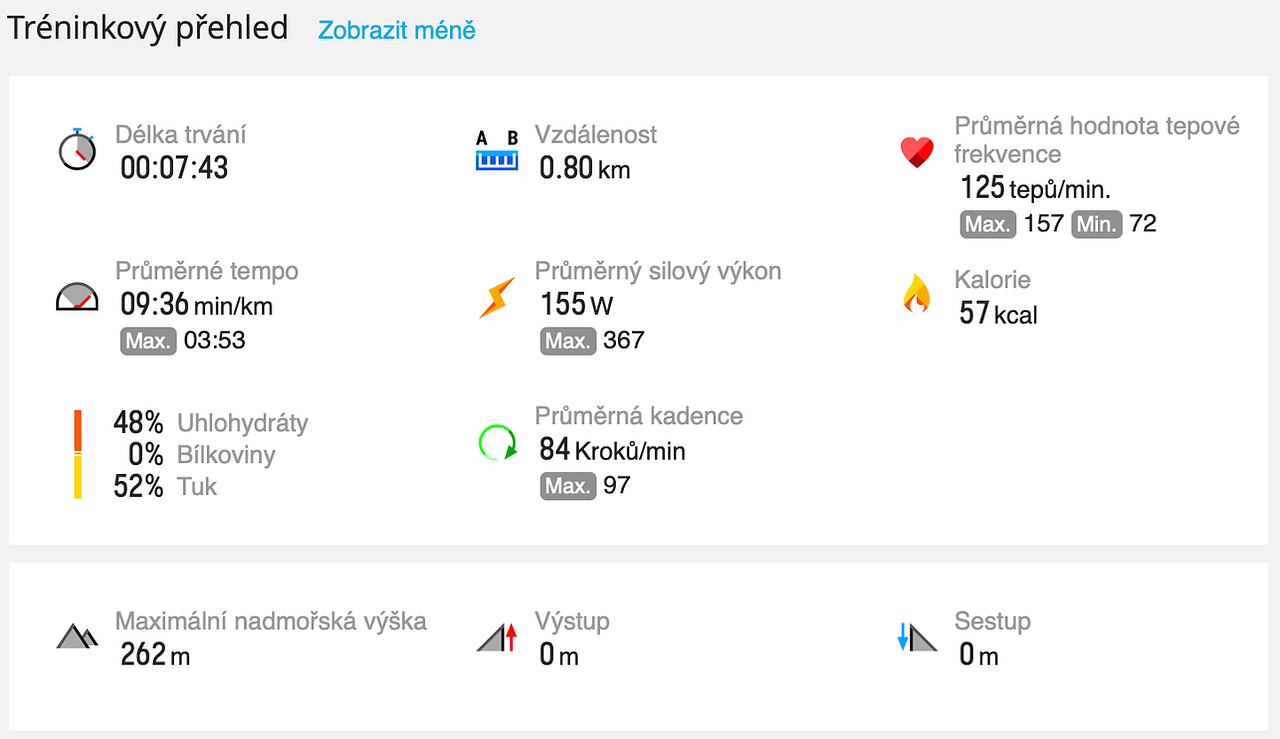
Task: Click the Max. heart rate badge
Action: coord(988,224)
